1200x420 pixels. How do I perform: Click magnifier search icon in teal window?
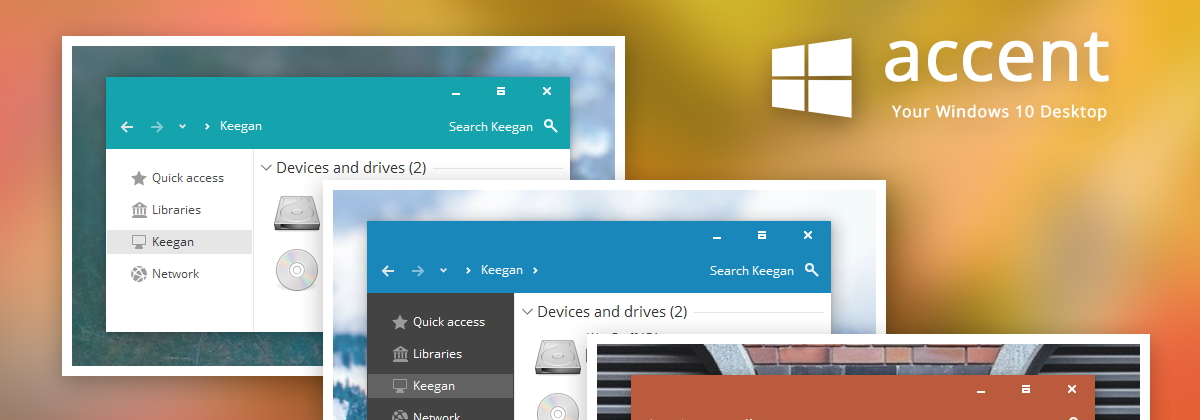point(551,126)
